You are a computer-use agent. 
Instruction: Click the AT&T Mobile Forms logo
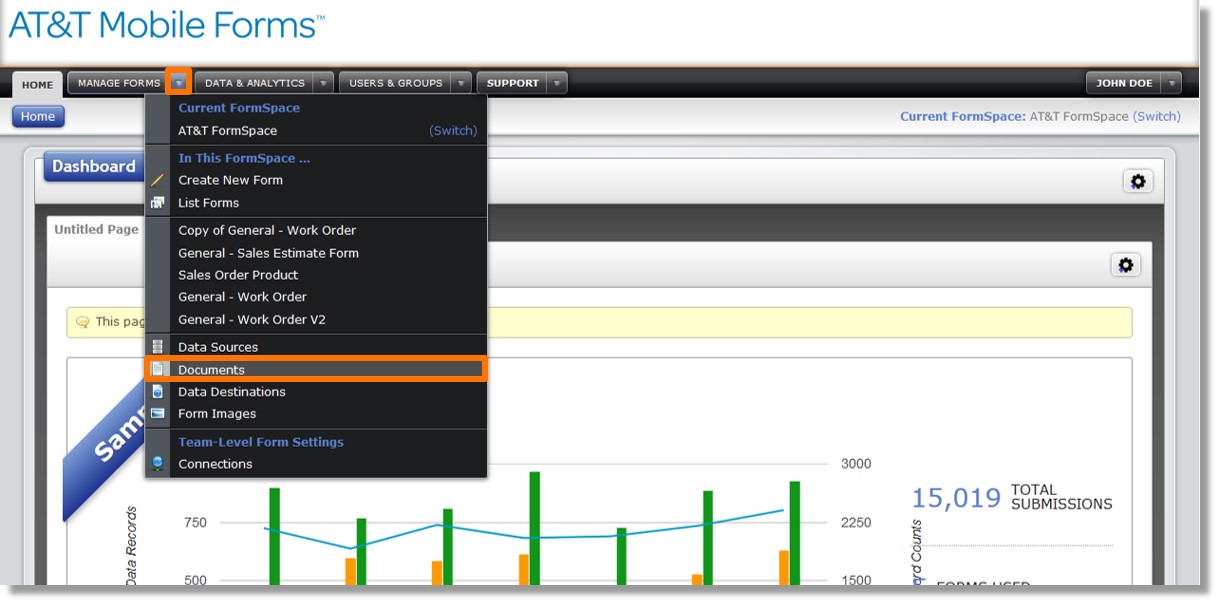point(166,24)
